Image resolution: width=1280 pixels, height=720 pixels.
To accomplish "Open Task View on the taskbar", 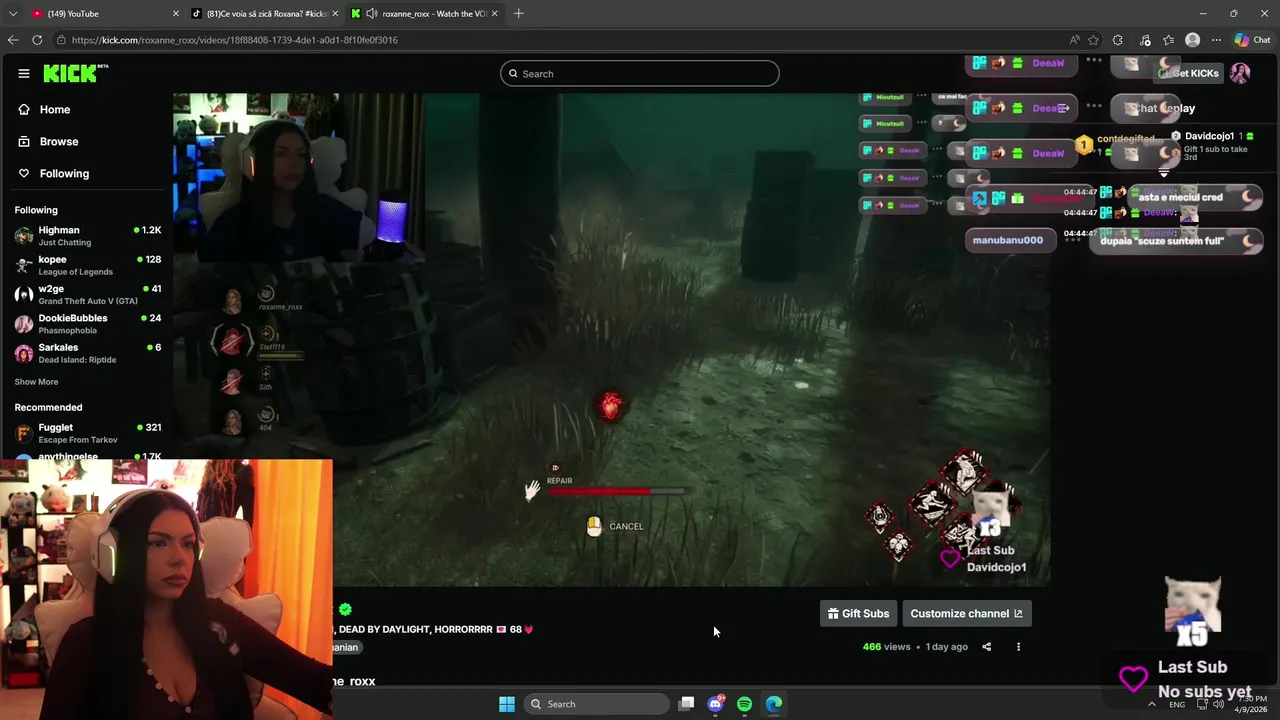I will pyautogui.click(x=686, y=704).
